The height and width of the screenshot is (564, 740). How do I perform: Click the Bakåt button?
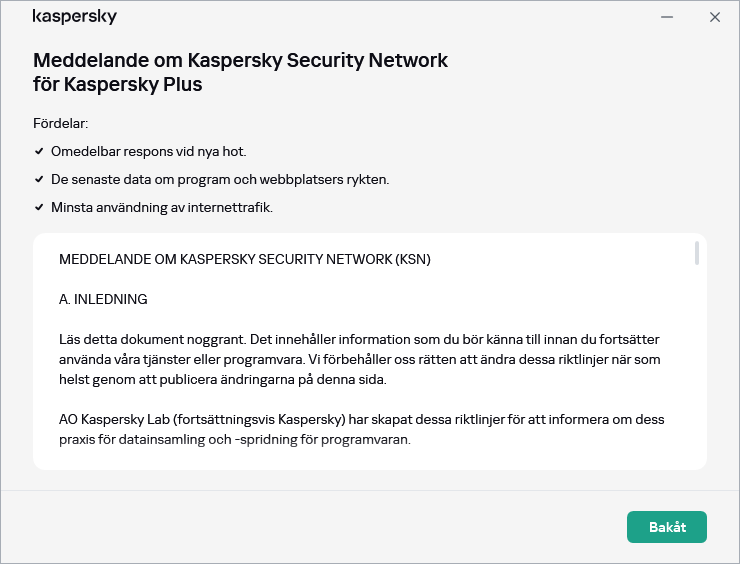click(x=666, y=527)
